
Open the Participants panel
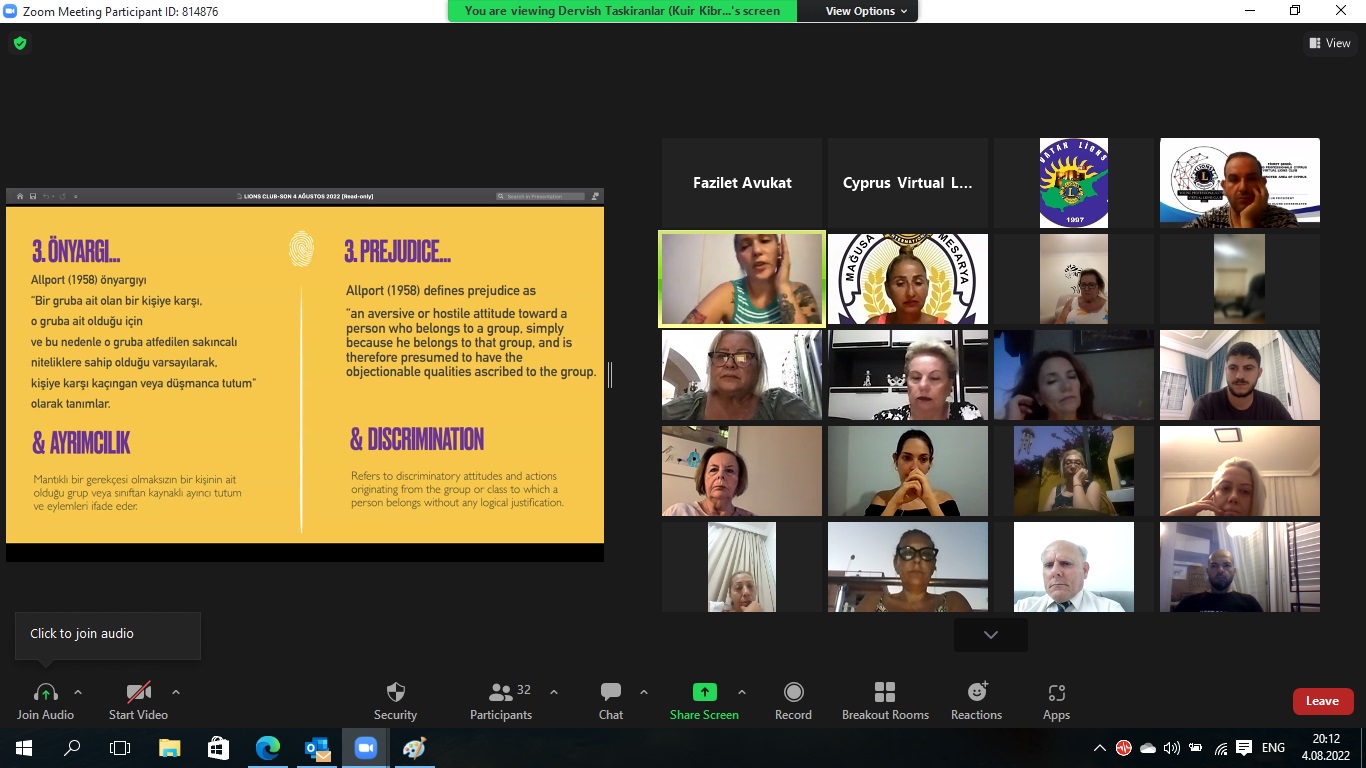click(x=501, y=700)
